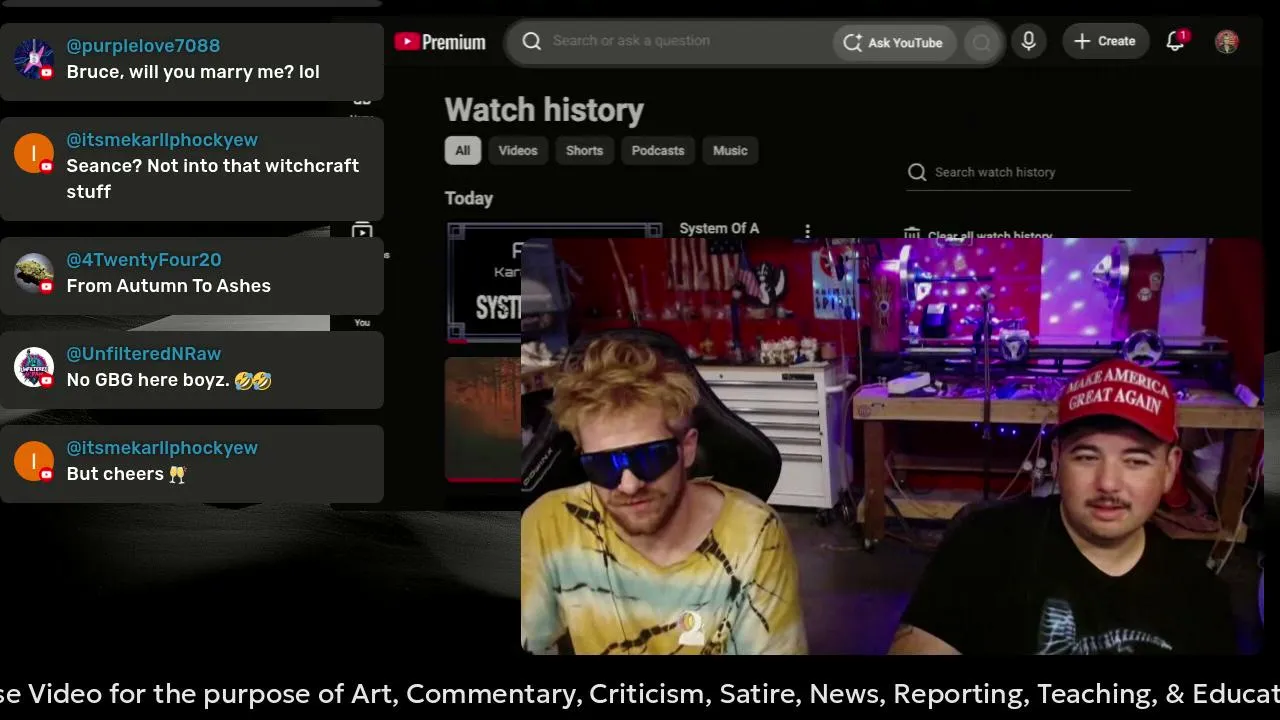
Task: Click the Today section label
Action: pyautogui.click(x=469, y=198)
